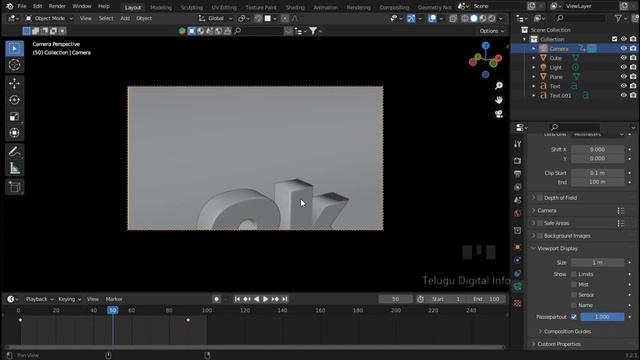Select the Text.001 object in outliner
The height and width of the screenshot is (360, 640).
pos(560,96)
